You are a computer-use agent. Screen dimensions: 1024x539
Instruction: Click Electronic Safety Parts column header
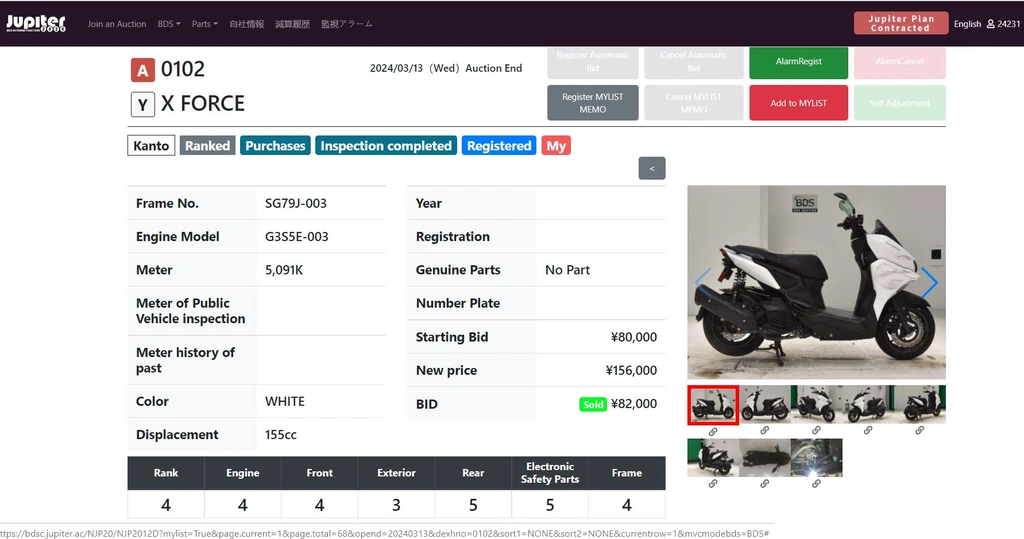pos(550,473)
